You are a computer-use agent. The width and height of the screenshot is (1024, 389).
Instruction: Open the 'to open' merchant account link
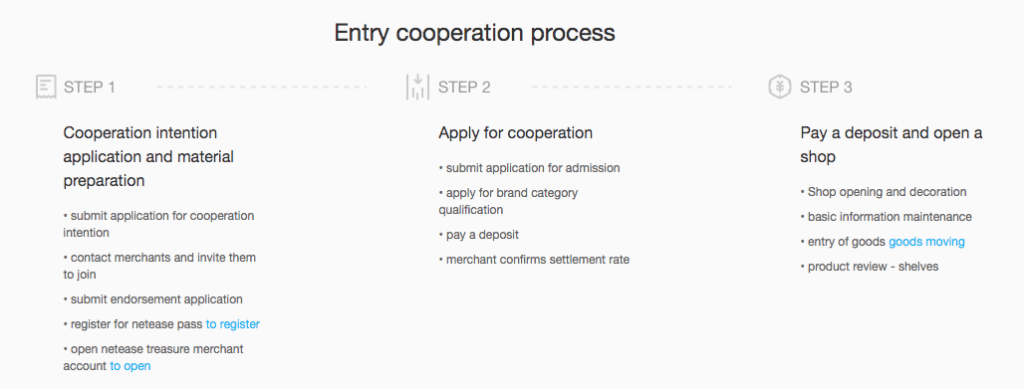[130, 366]
